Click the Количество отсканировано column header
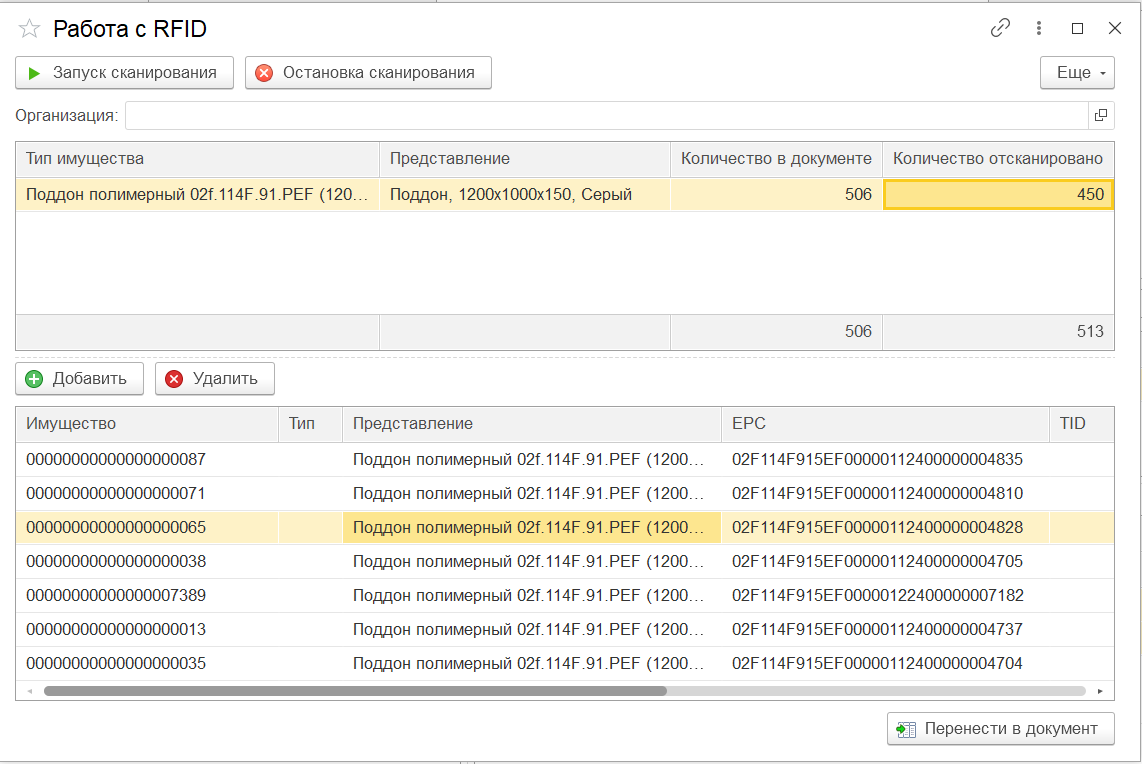The width and height of the screenshot is (1142, 764). coord(997,159)
